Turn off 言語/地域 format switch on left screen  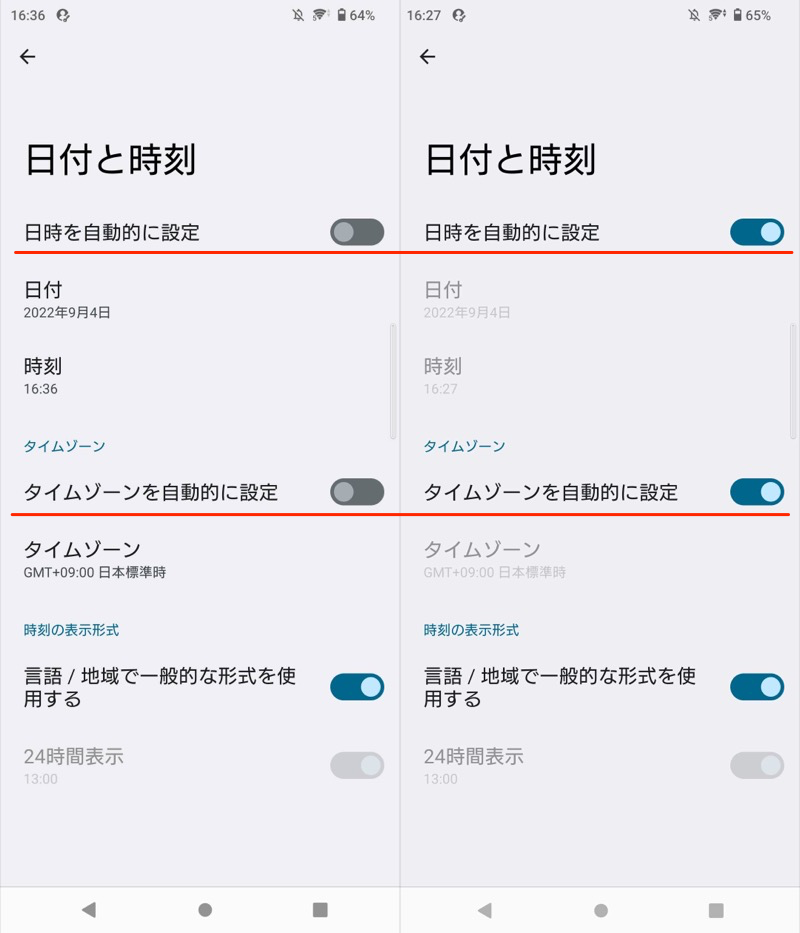pyautogui.click(x=357, y=687)
